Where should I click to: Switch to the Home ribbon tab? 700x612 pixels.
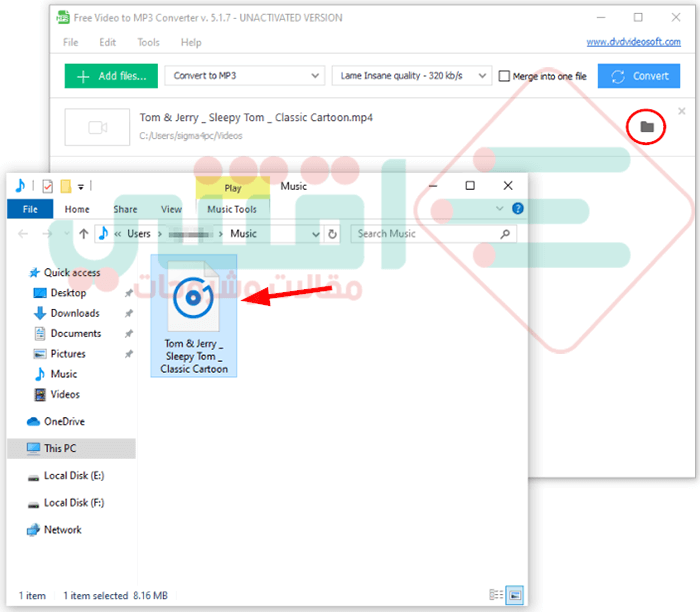77,209
